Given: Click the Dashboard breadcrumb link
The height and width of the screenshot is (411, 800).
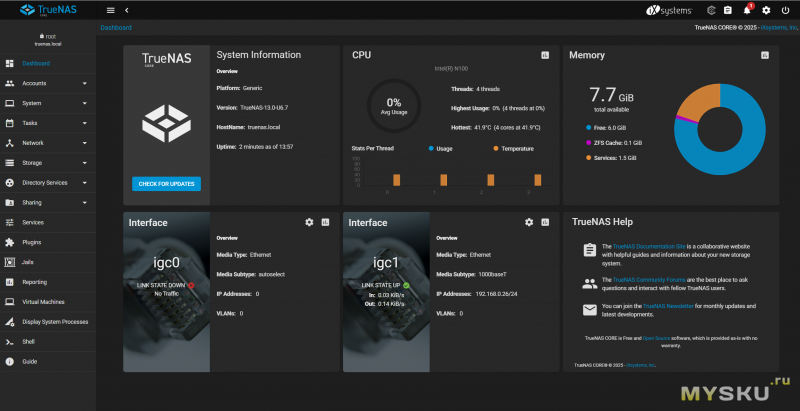Looking at the screenshot, I should pos(116,28).
